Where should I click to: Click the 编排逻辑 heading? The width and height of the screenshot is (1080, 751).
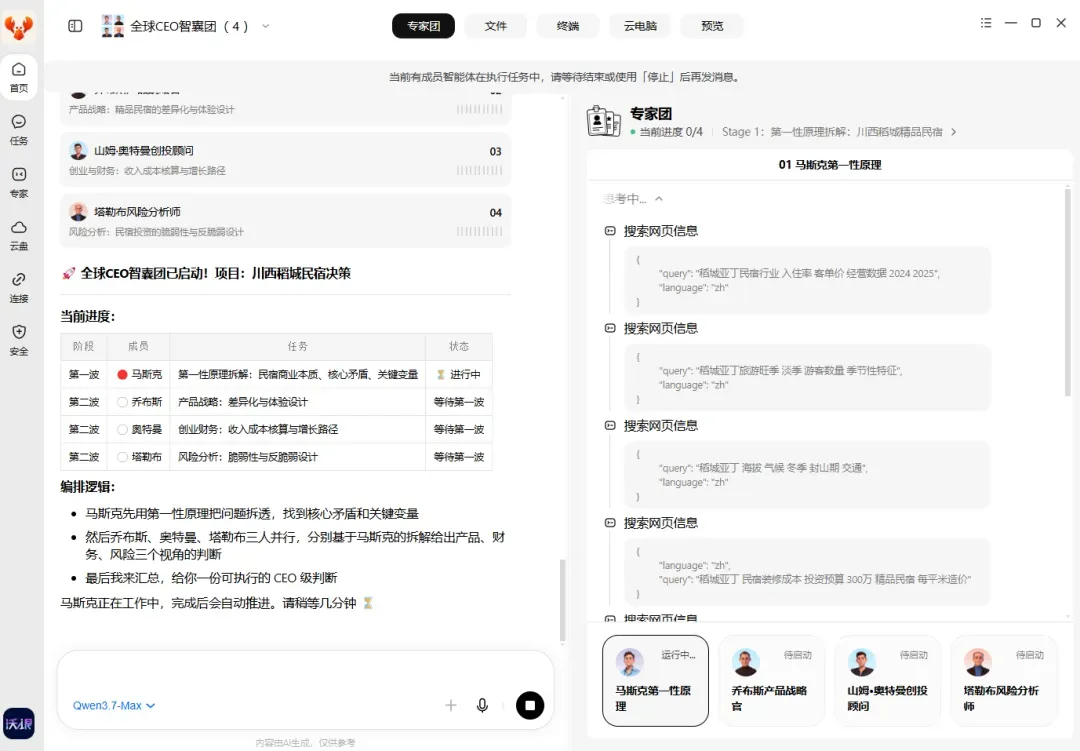[x=87, y=486]
